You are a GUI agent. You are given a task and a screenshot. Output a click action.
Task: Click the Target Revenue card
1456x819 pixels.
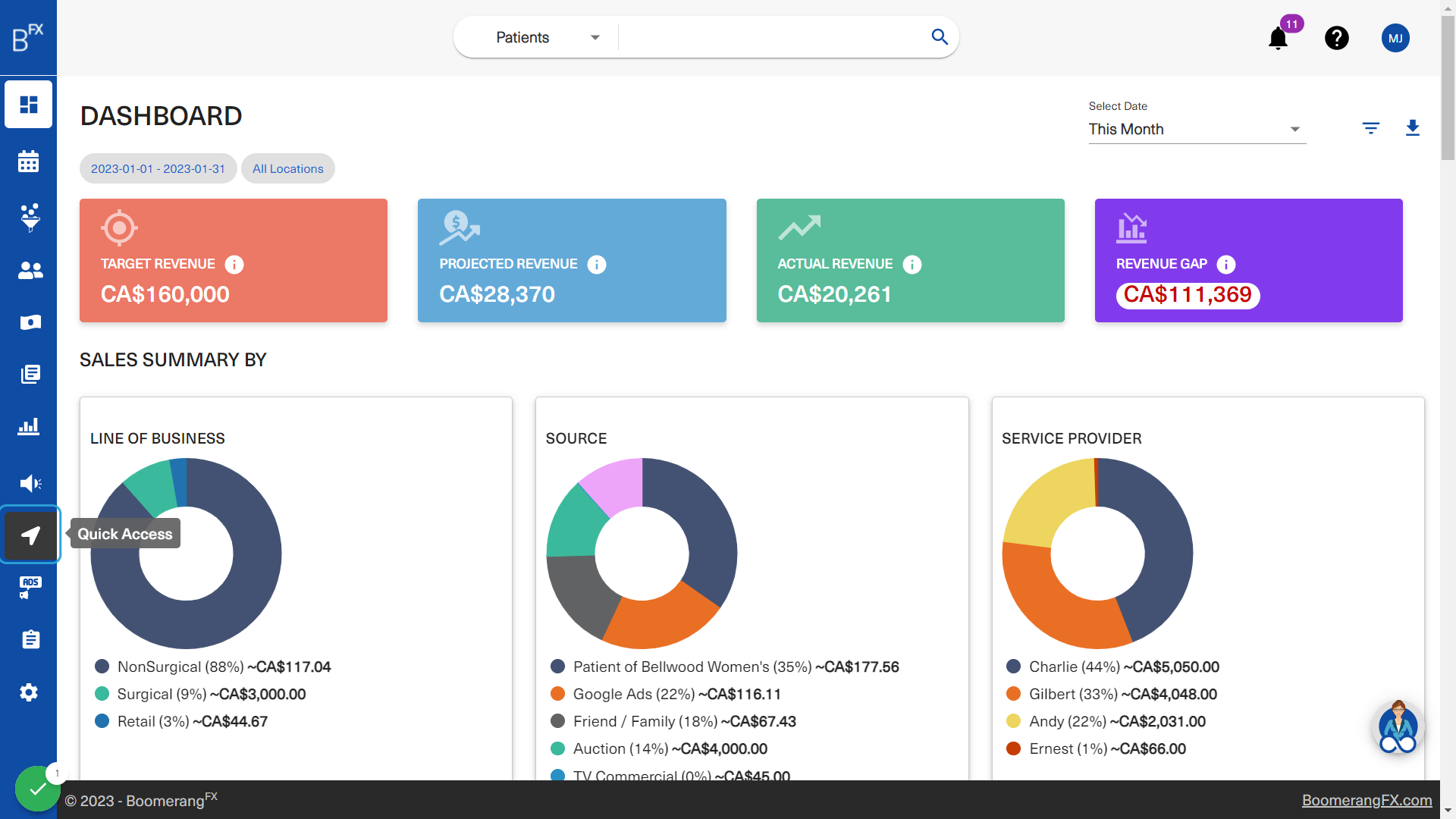point(234,260)
